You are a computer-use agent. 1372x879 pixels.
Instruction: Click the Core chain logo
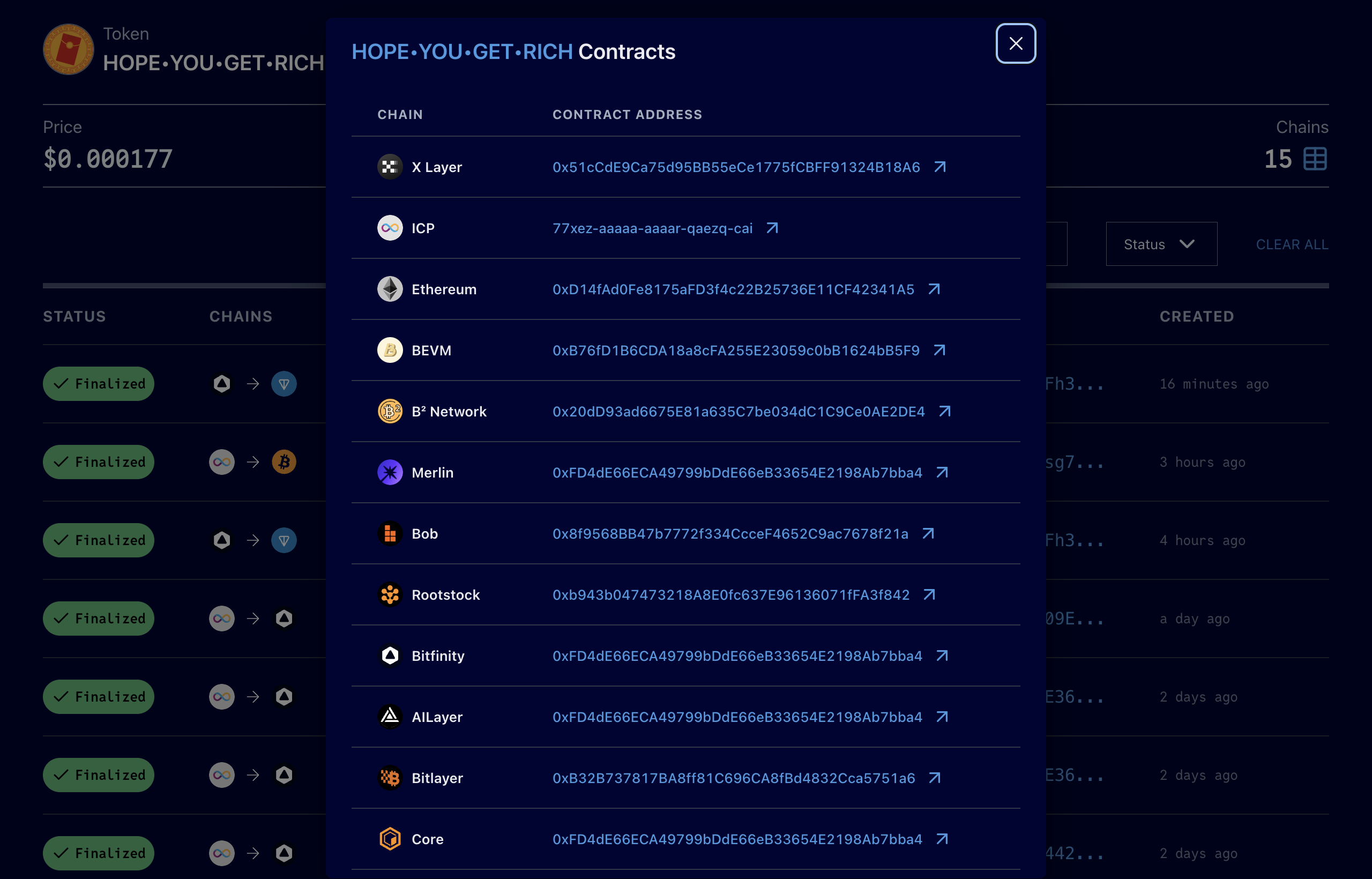pos(390,838)
